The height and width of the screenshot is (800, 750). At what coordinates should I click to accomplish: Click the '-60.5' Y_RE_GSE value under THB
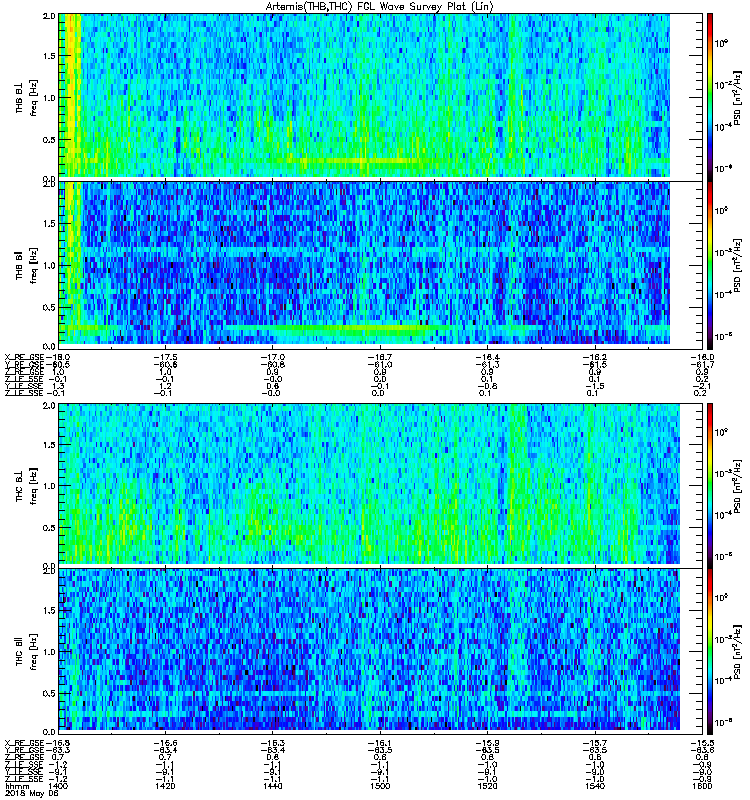click(x=57, y=364)
